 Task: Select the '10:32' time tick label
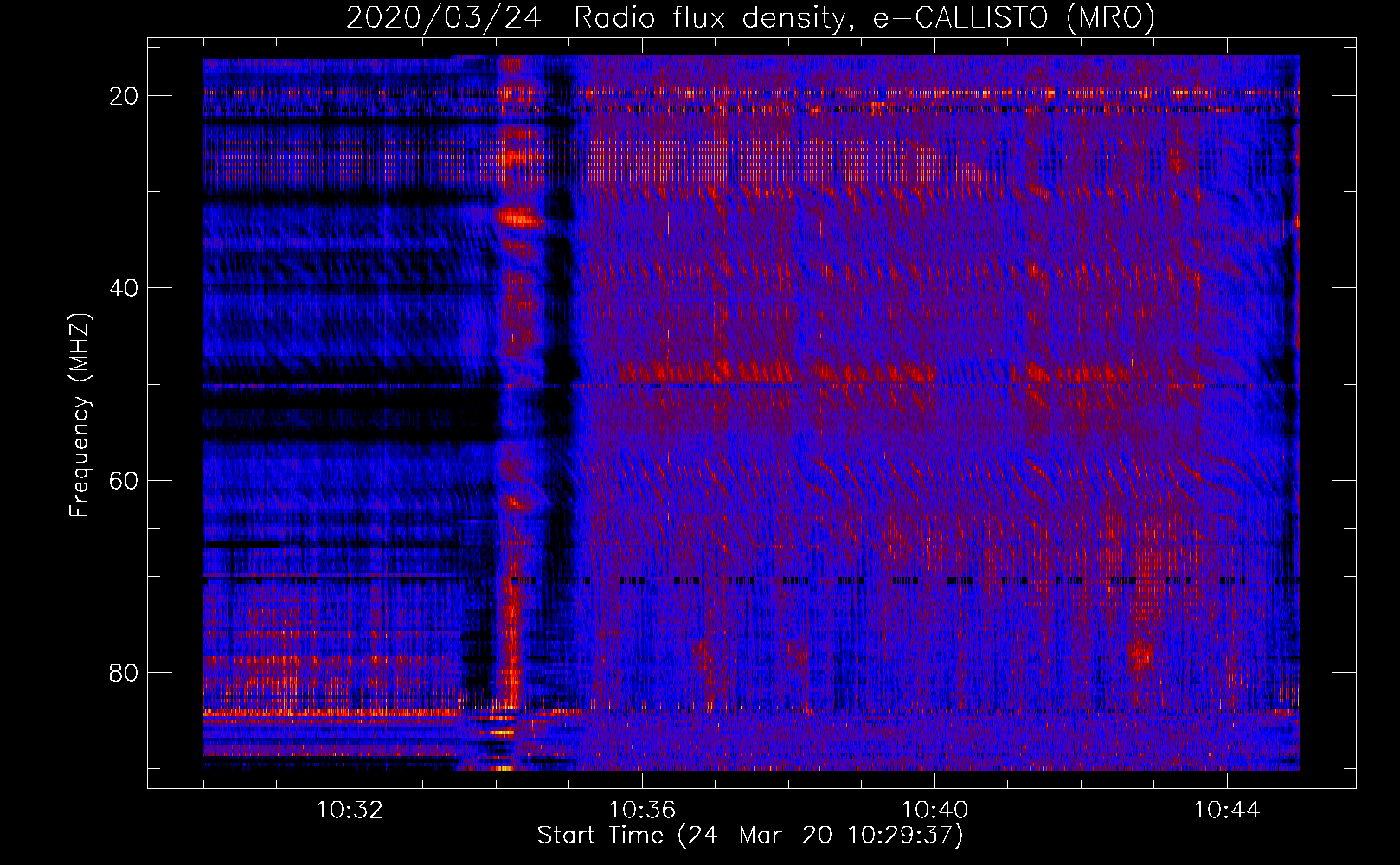[350, 811]
